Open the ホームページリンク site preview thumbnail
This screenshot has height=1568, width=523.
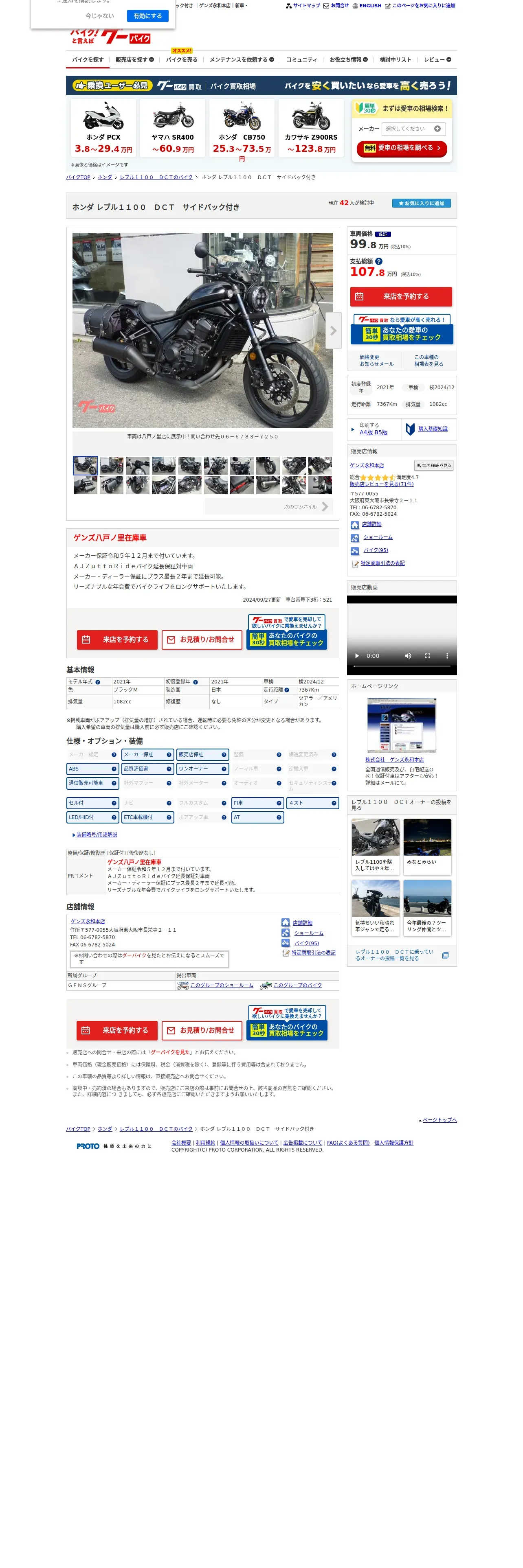tap(401, 725)
